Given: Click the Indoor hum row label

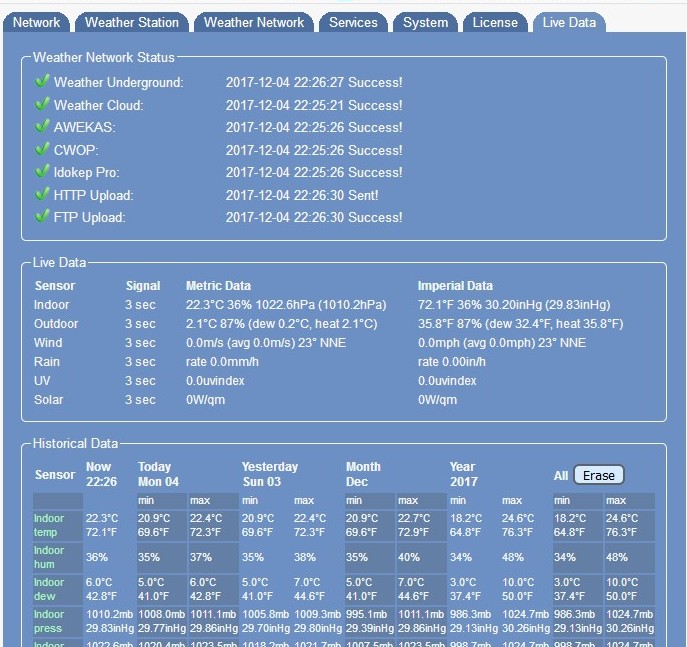Looking at the screenshot, I should pos(49,557).
